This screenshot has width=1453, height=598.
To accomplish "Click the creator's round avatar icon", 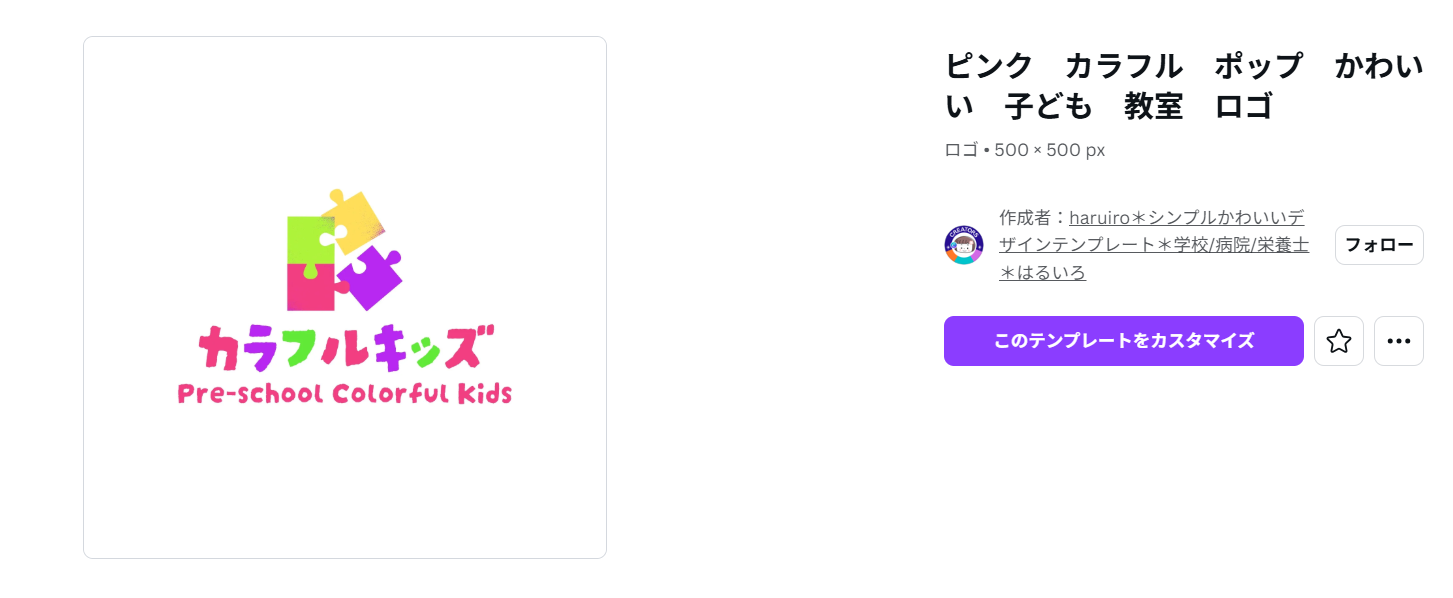I will click(x=964, y=245).
